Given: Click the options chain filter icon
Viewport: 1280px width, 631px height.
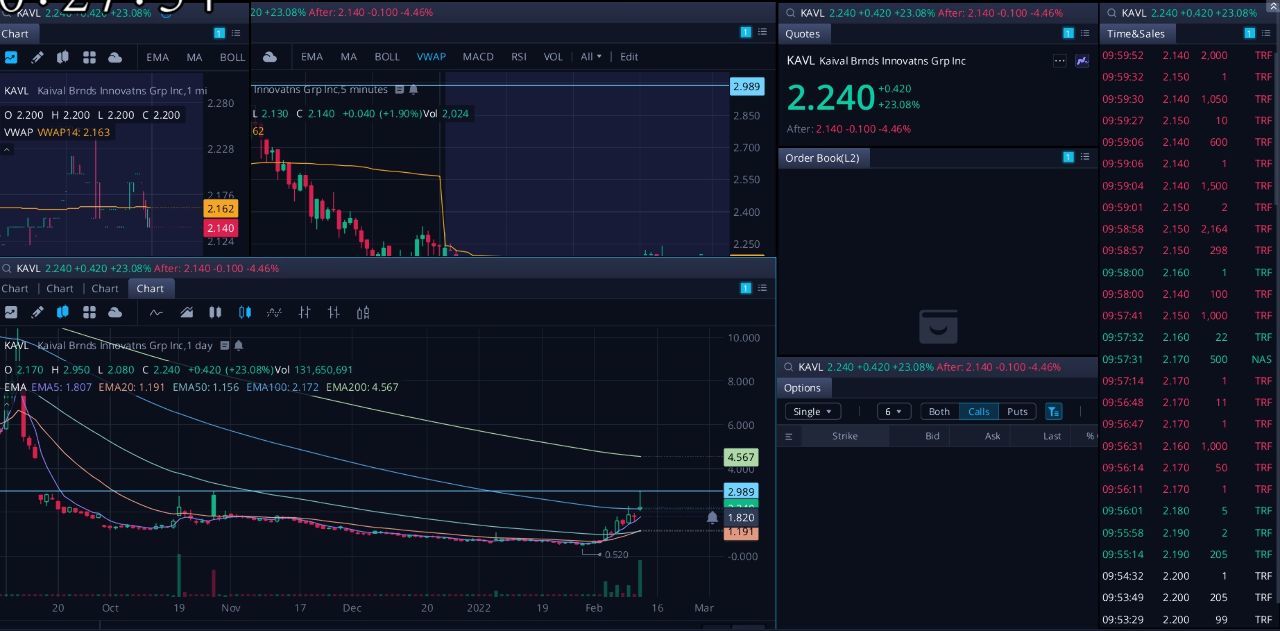Looking at the screenshot, I should click(1053, 411).
